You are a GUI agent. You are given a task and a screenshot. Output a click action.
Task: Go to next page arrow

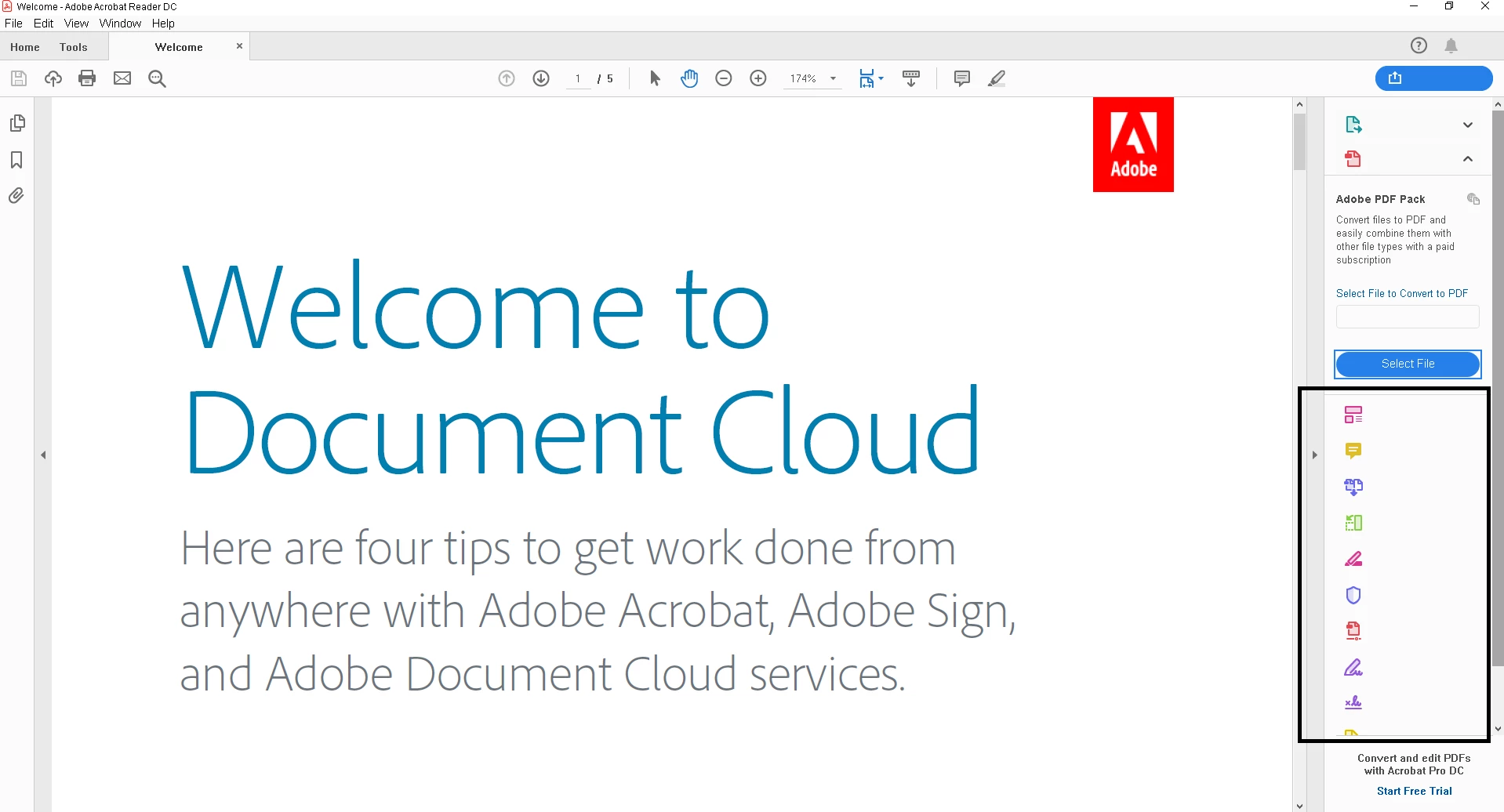(x=541, y=78)
